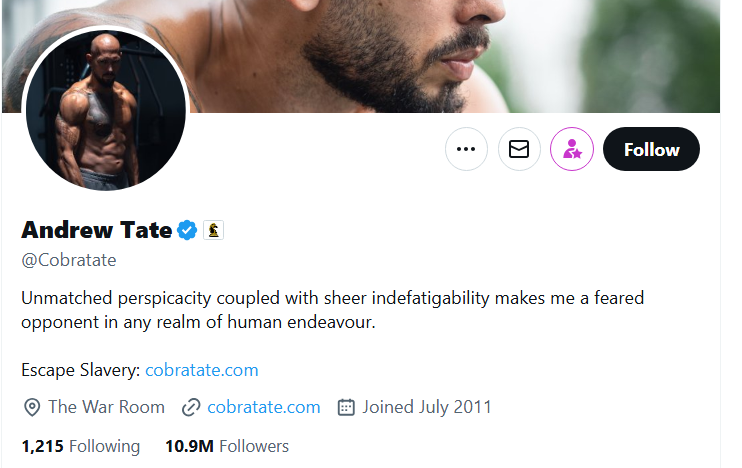This screenshot has height=468, width=742.
Task: Click The War Room location text
Action: (x=106, y=407)
